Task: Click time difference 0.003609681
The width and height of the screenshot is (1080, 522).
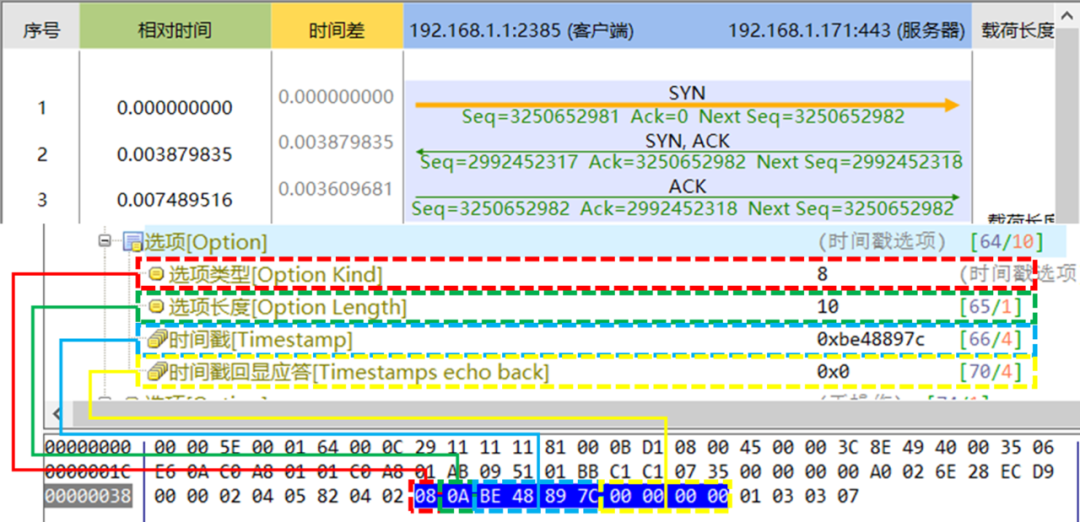Action: (x=336, y=189)
